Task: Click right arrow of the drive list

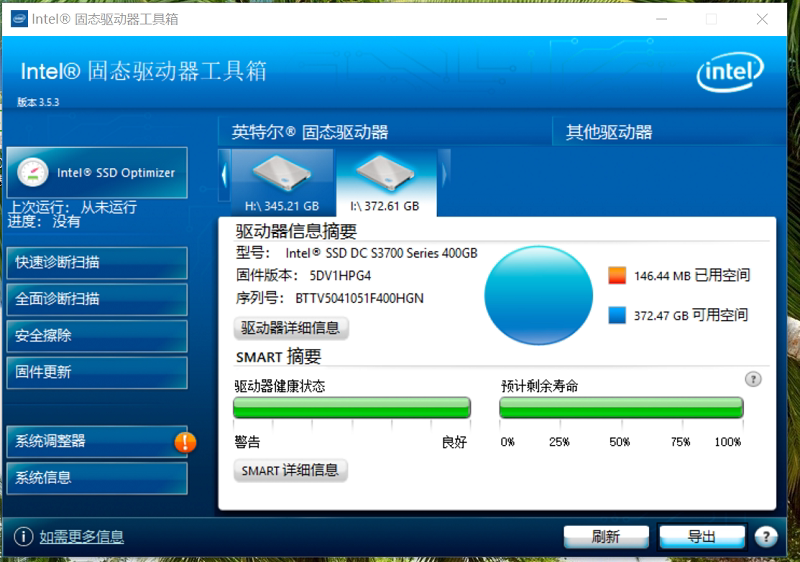Action: tap(444, 175)
